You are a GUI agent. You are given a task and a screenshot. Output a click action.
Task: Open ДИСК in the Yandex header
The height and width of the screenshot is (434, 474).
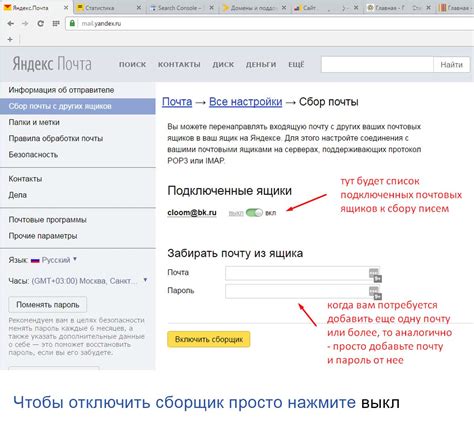click(x=223, y=65)
